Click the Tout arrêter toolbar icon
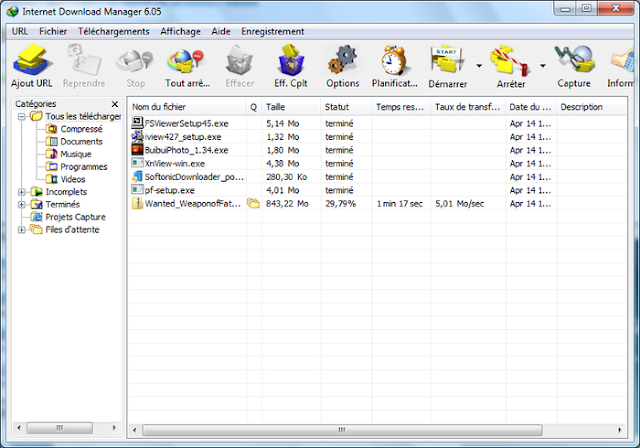Image resolution: width=640 pixels, height=448 pixels. 186,61
